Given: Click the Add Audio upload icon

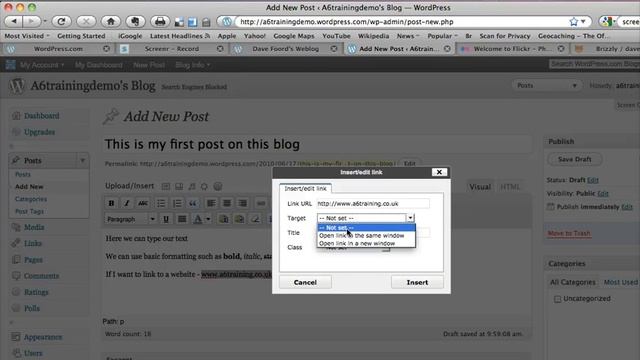Looking at the screenshot, I should 191,187.
